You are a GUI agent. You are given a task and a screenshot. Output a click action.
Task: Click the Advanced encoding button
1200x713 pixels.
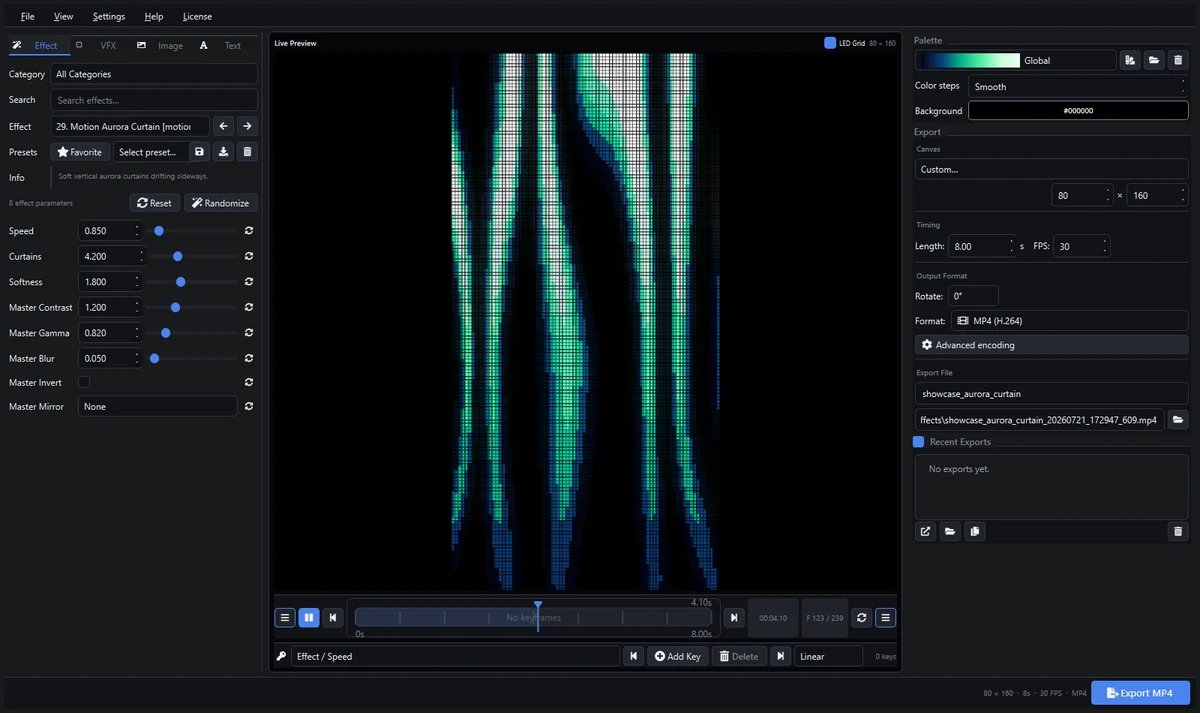coord(1052,345)
